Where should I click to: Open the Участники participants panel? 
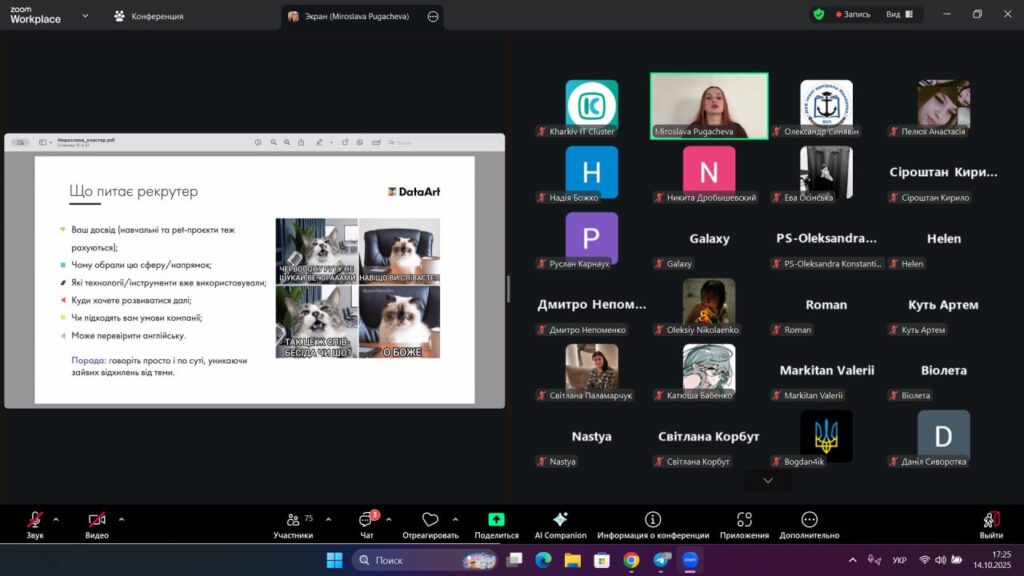293,521
